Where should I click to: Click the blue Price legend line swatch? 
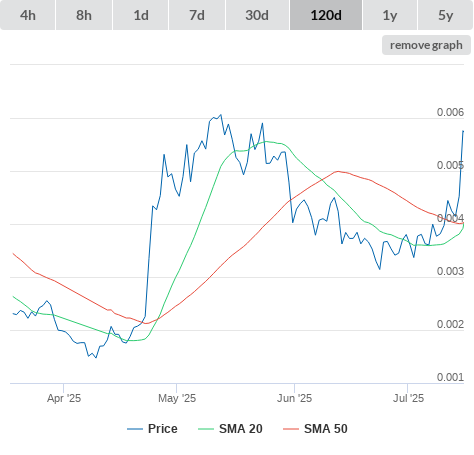[x=135, y=429]
